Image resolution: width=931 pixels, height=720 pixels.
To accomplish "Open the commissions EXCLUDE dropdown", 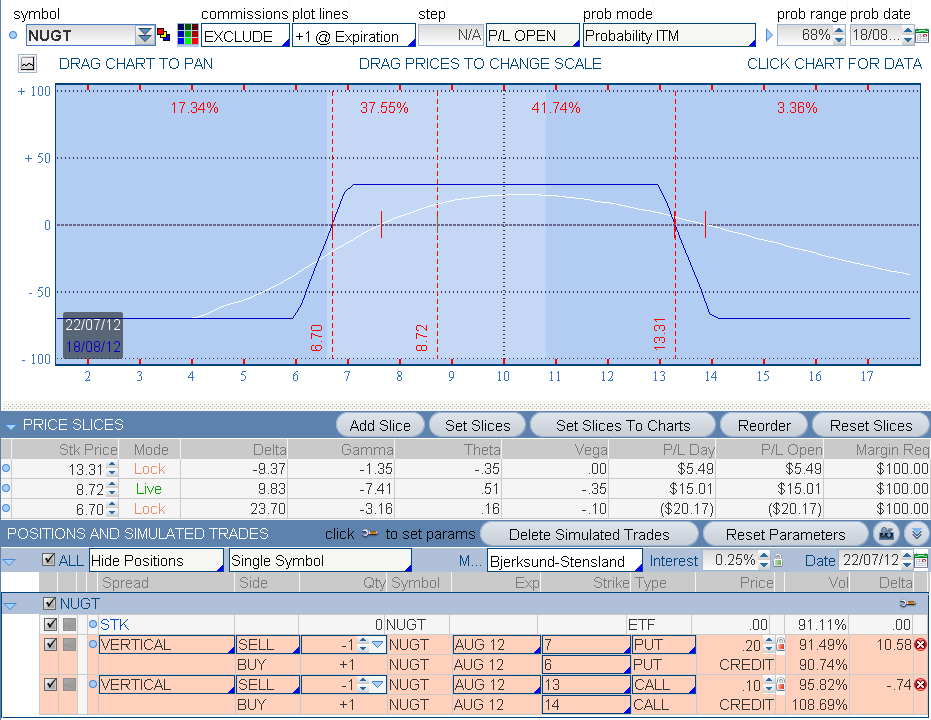I will [x=245, y=36].
